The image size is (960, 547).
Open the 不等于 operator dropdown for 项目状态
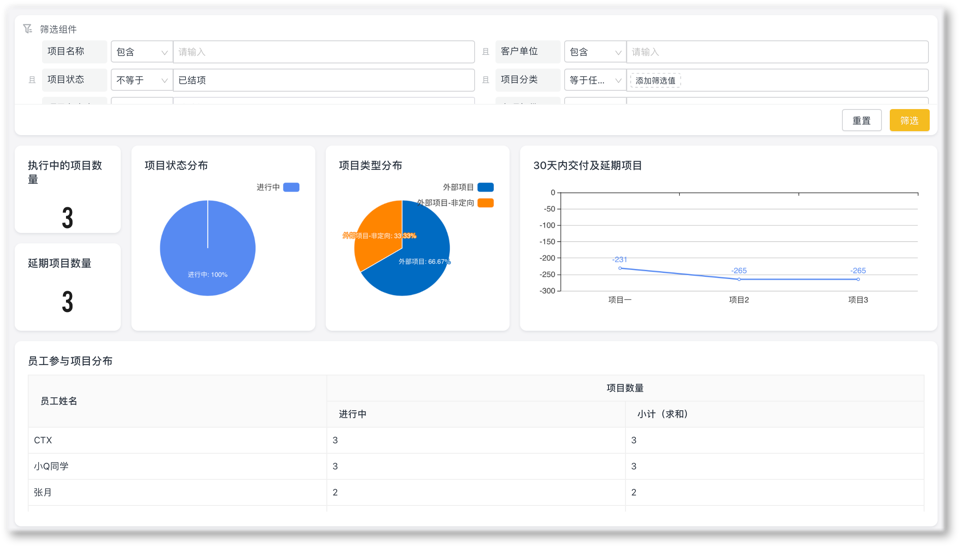pyautogui.click(x=141, y=80)
